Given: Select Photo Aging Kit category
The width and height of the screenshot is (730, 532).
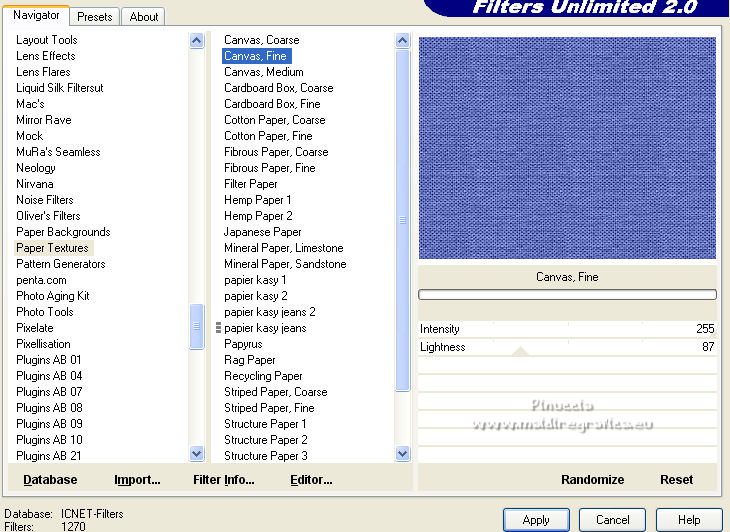Looking at the screenshot, I should 53,296.
